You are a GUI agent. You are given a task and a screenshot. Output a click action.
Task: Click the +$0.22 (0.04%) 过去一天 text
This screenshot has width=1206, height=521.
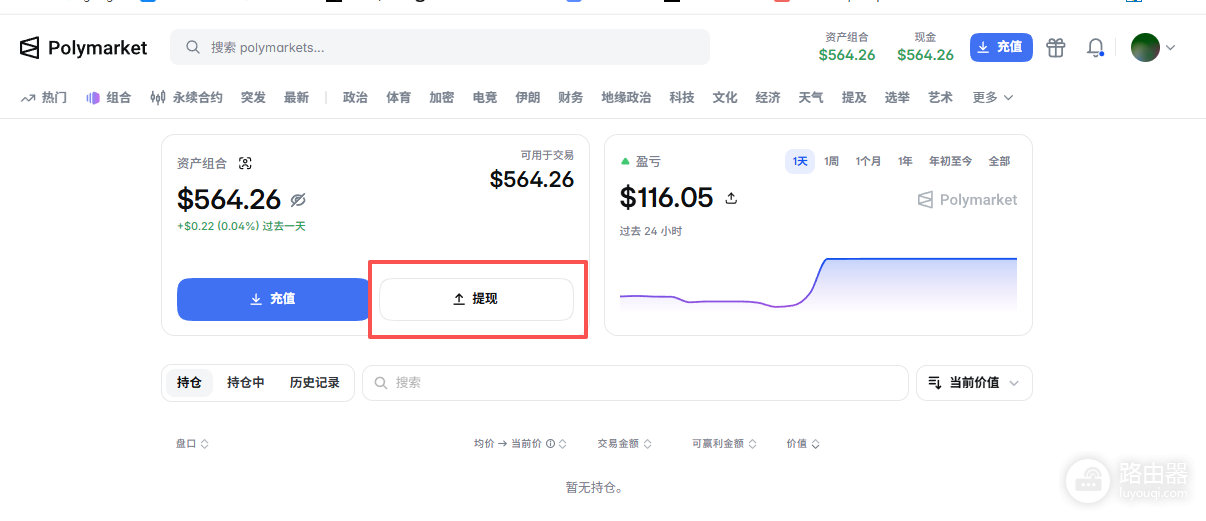[x=241, y=227]
